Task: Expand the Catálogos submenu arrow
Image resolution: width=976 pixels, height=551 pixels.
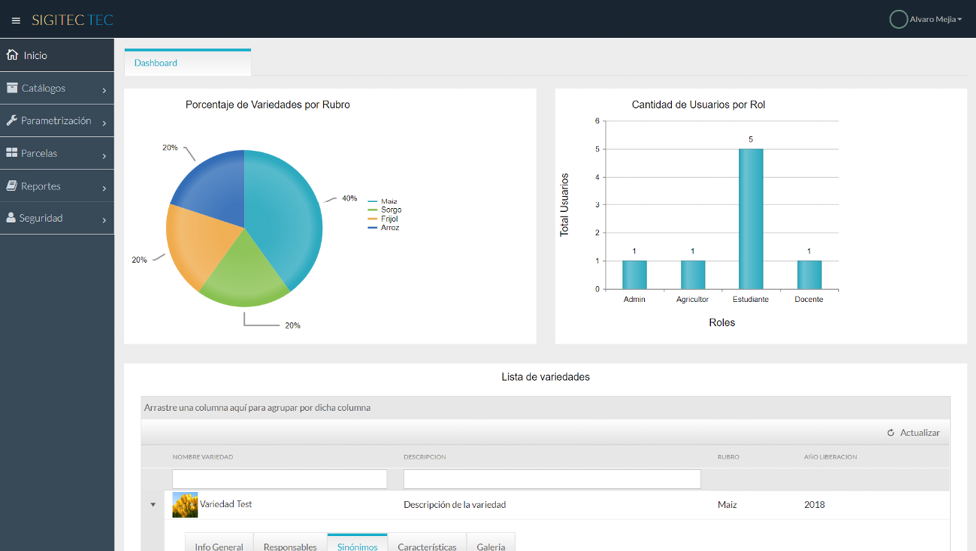Action: (x=104, y=91)
